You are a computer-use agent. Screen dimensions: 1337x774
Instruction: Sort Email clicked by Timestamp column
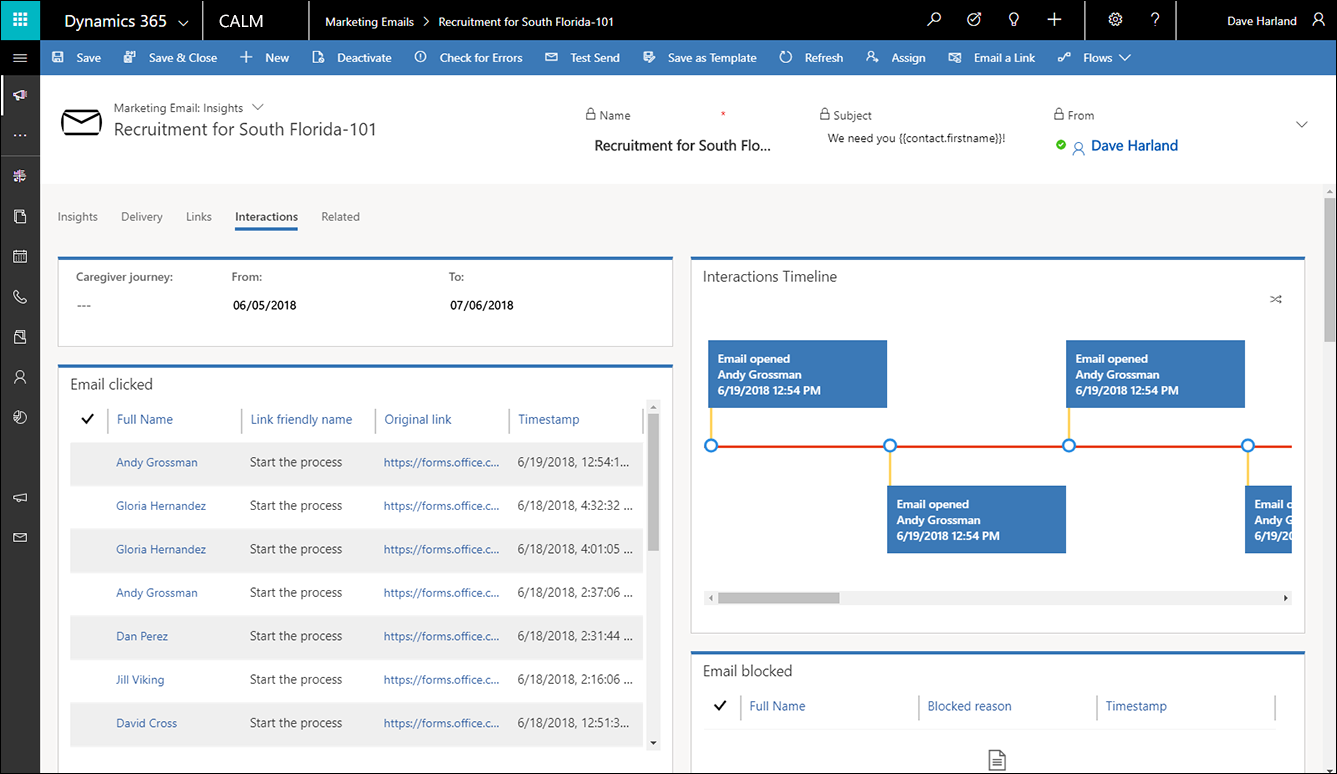[548, 419]
